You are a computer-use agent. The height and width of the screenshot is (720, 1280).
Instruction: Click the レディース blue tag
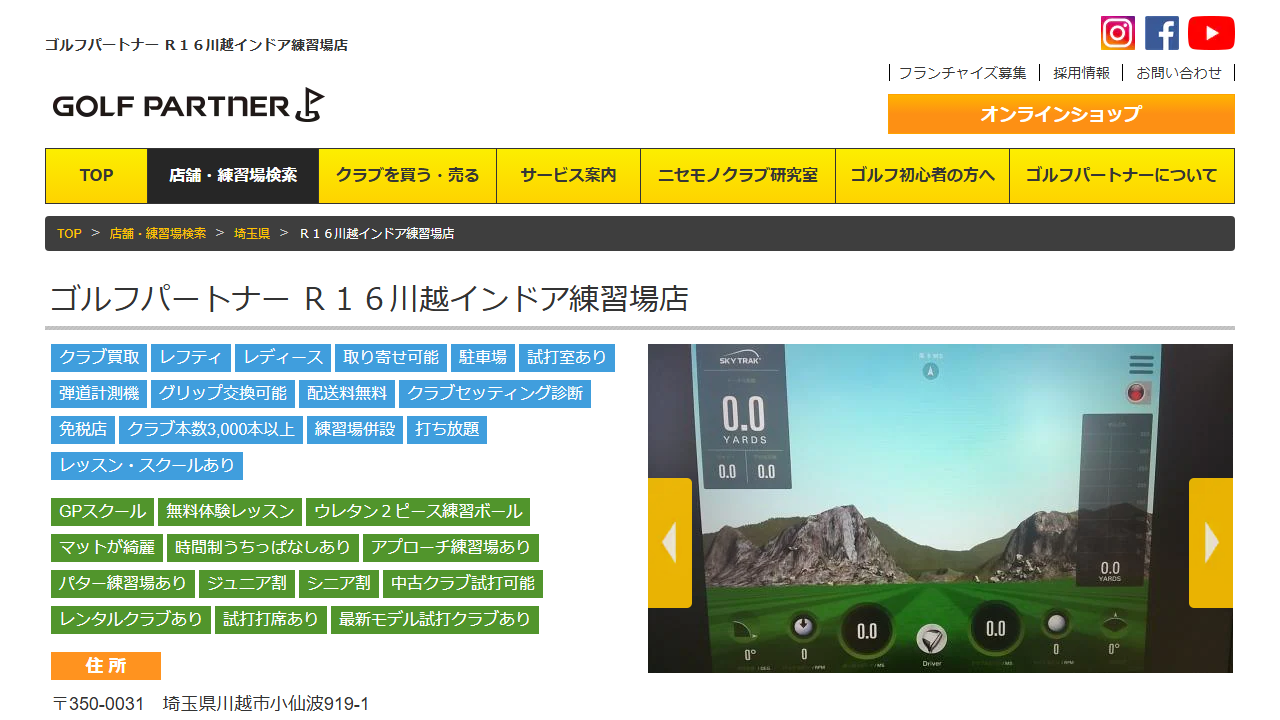pyautogui.click(x=283, y=358)
